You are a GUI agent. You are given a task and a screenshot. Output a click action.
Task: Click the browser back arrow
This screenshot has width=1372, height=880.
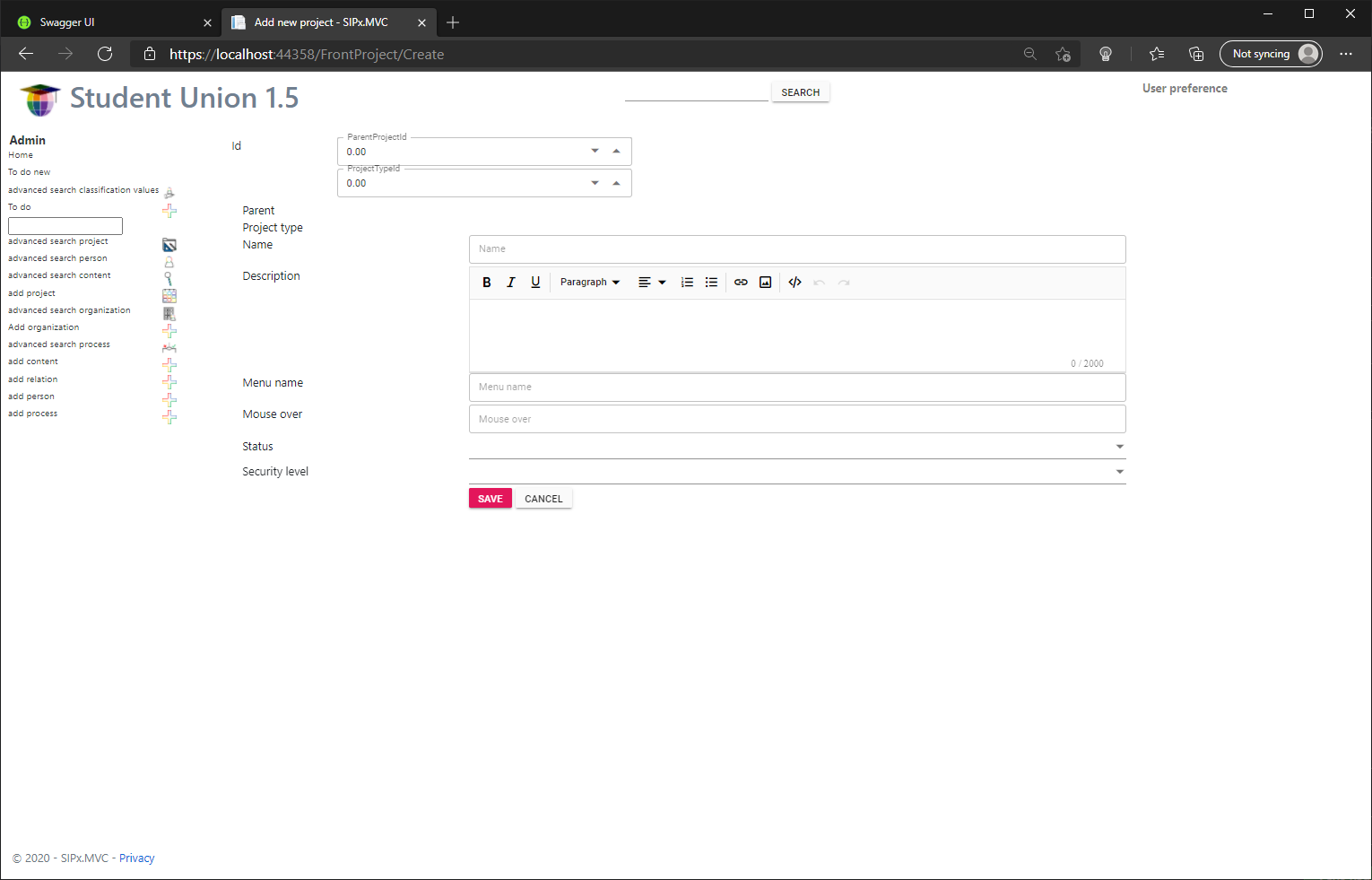click(x=26, y=54)
